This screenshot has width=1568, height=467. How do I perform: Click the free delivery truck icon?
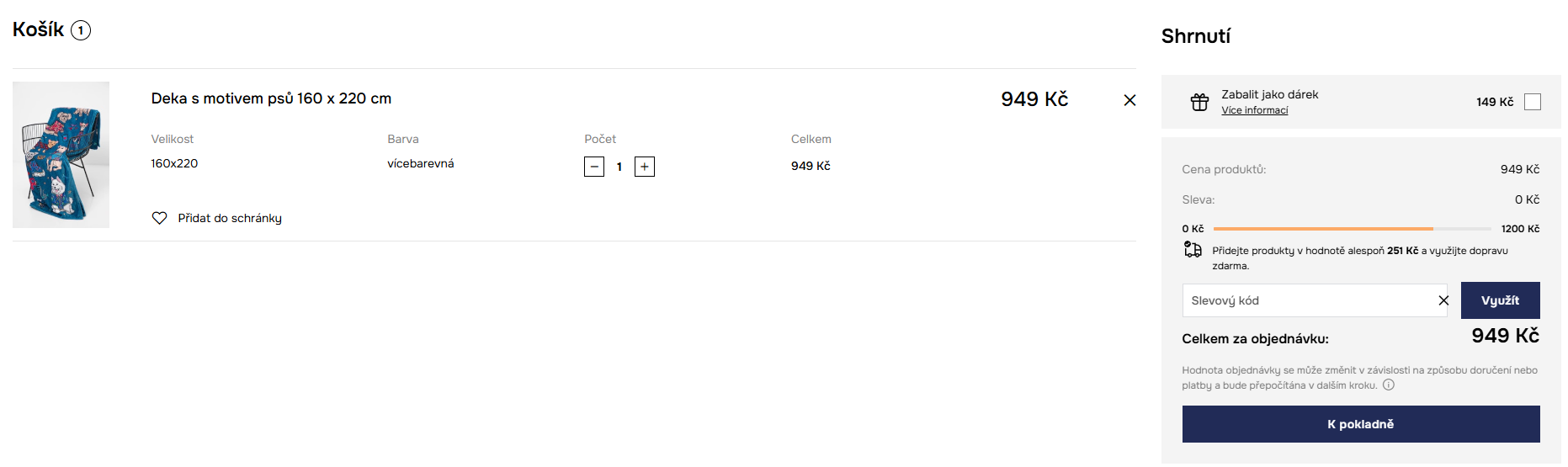pos(1193,250)
